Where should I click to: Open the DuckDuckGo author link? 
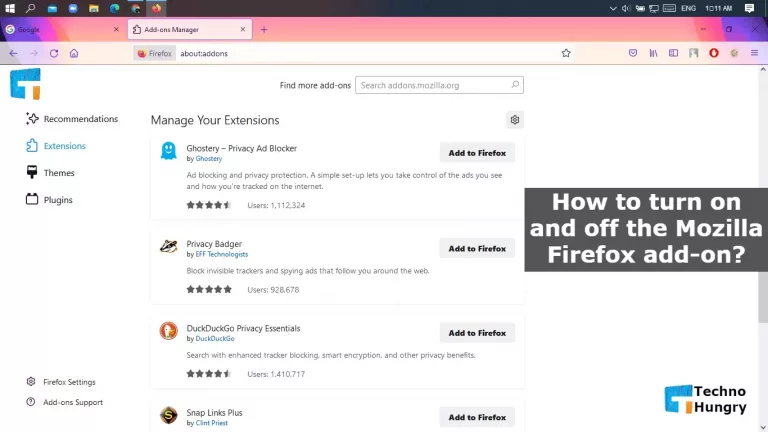pos(215,338)
